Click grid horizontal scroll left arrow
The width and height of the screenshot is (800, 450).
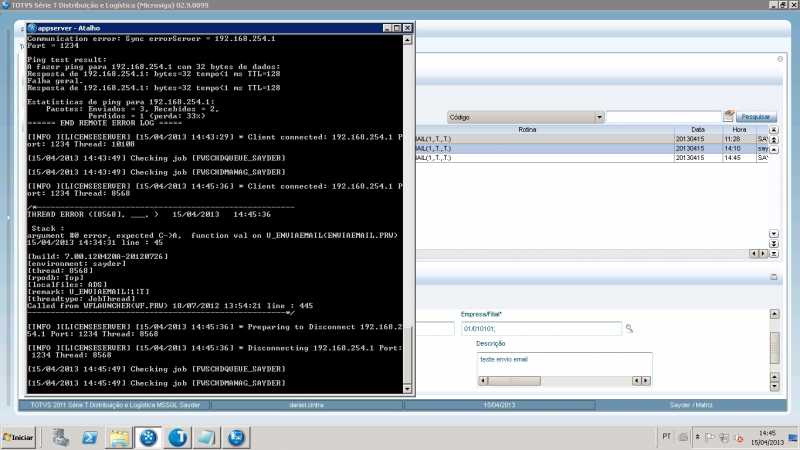click(754, 254)
